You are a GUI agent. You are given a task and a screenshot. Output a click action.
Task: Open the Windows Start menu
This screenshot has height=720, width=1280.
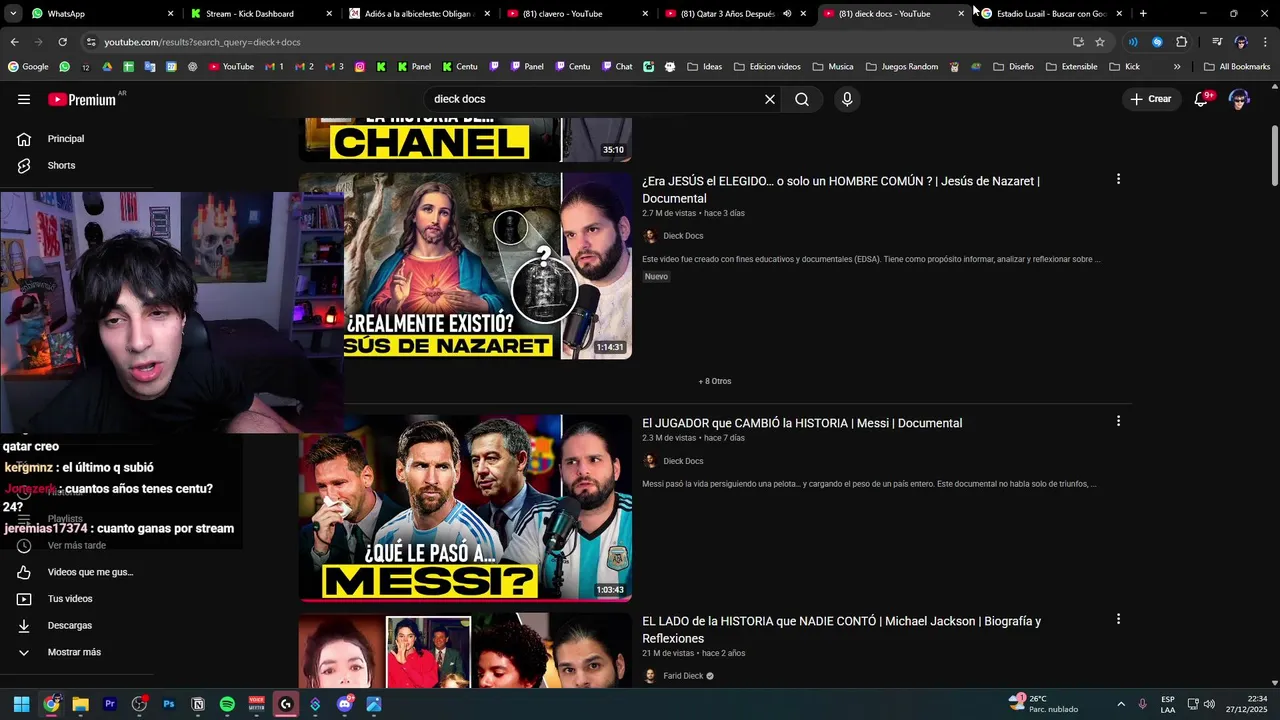tap(22, 704)
